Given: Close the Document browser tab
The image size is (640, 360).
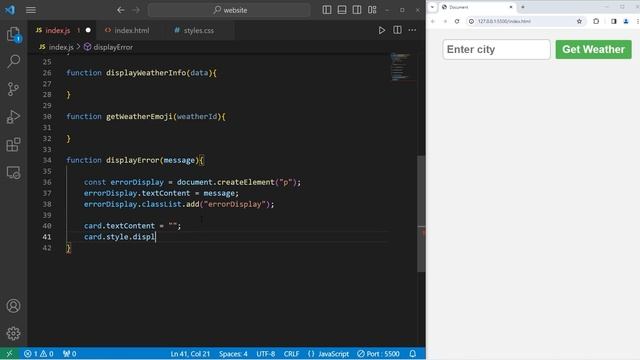Looking at the screenshot, I should (511, 7).
